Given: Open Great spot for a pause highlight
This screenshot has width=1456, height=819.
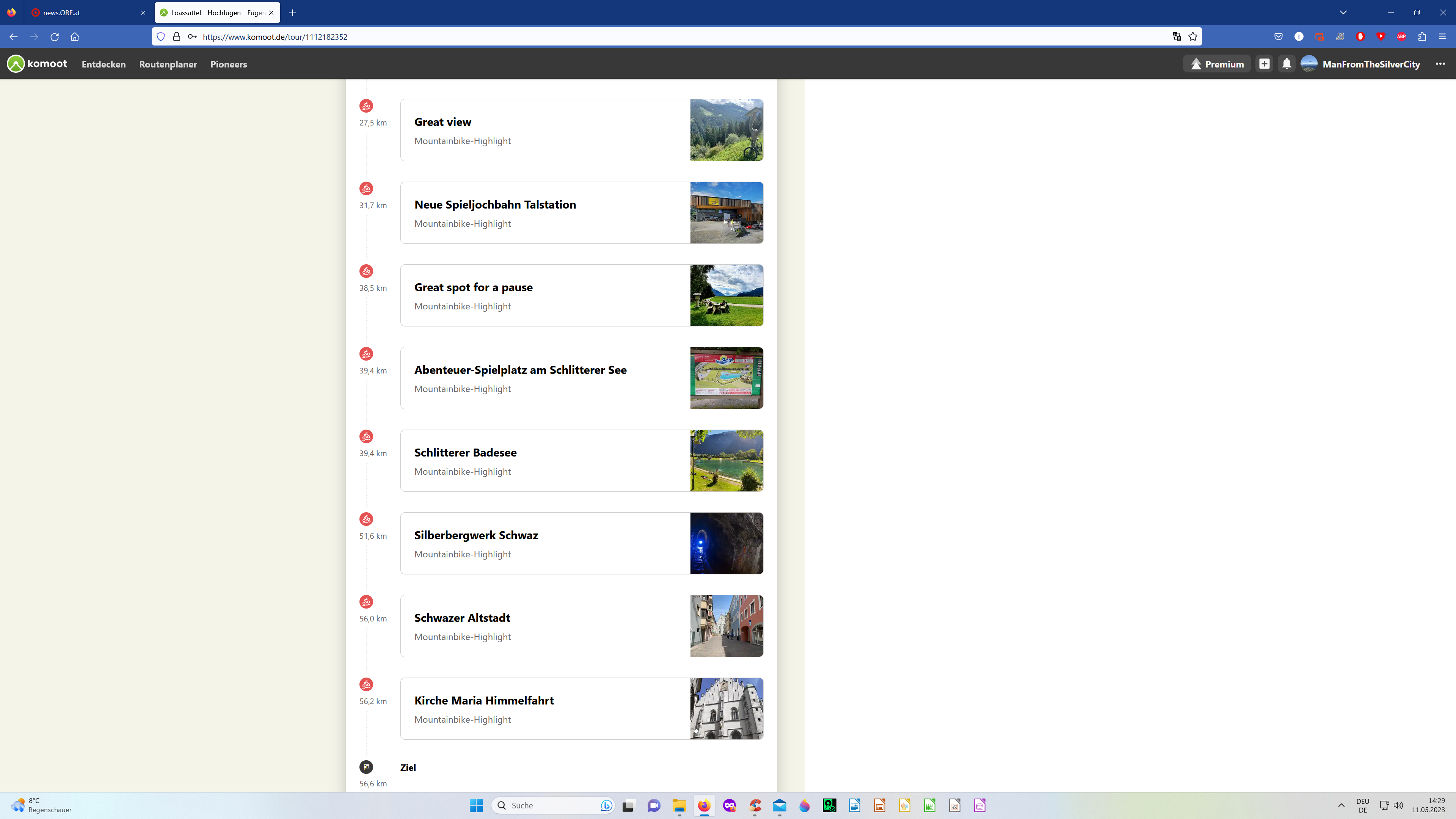Looking at the screenshot, I should (x=582, y=295).
